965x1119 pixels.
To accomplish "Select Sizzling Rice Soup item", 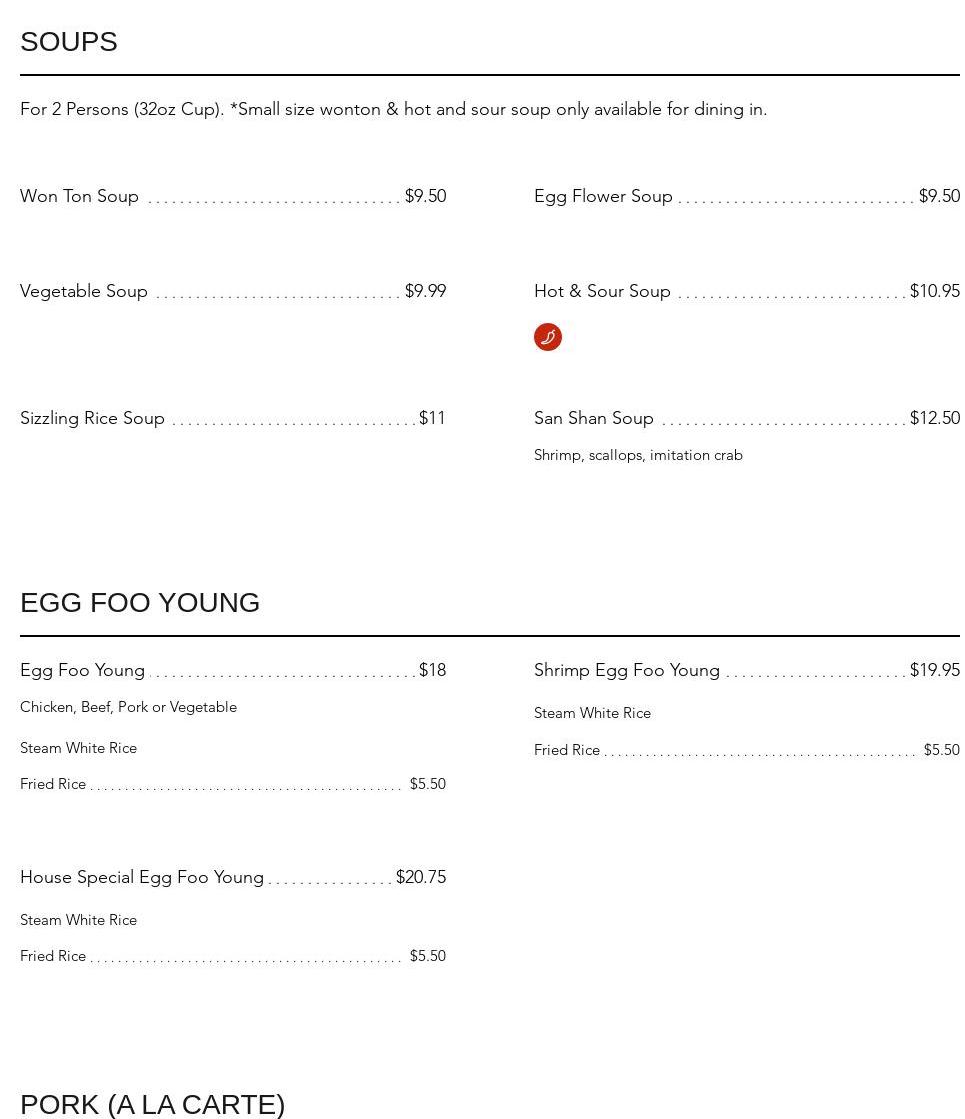I will (x=93, y=418).
